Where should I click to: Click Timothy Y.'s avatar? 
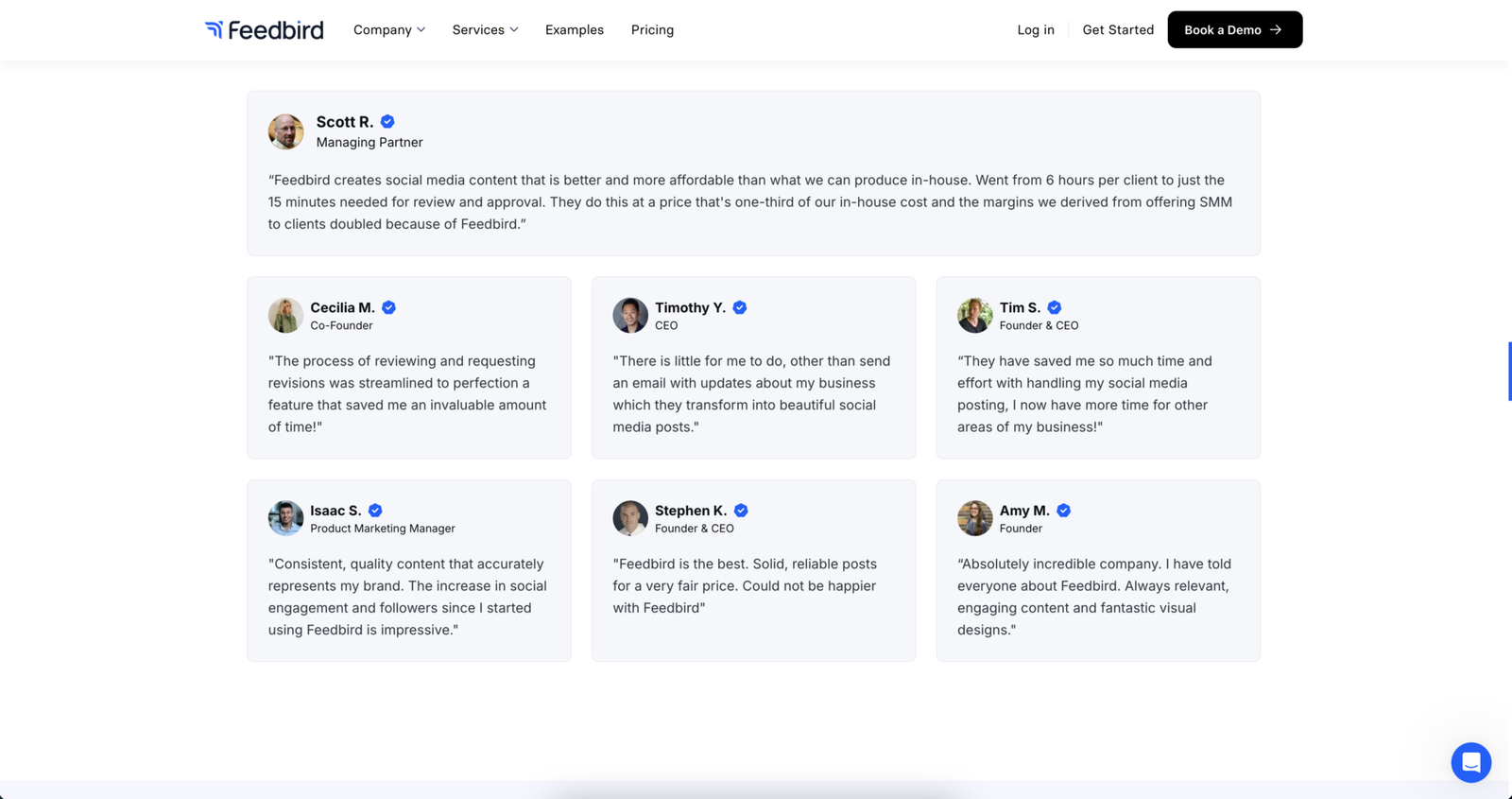point(630,315)
